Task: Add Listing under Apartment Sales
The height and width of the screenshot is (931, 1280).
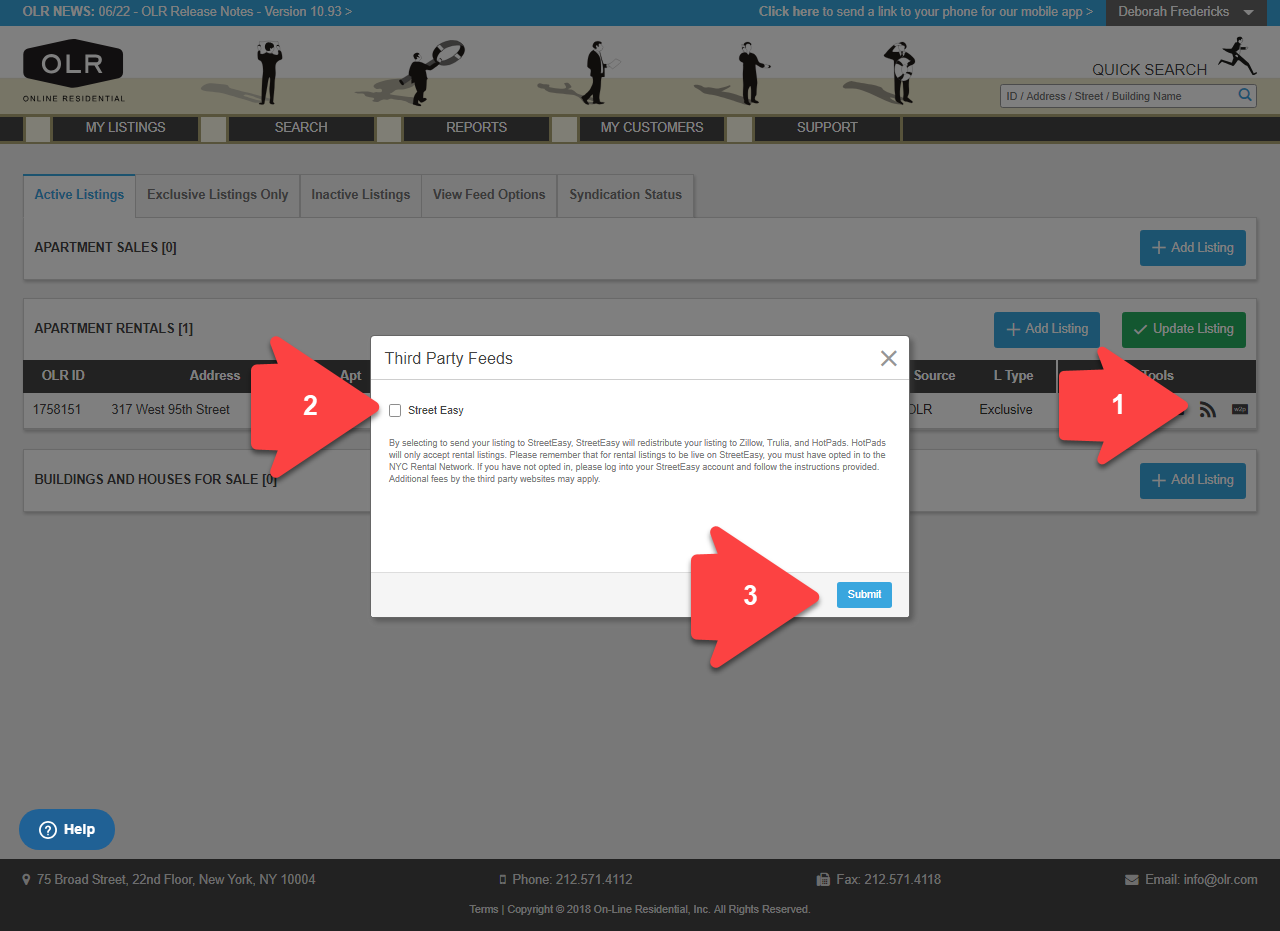Action: click(x=1193, y=247)
